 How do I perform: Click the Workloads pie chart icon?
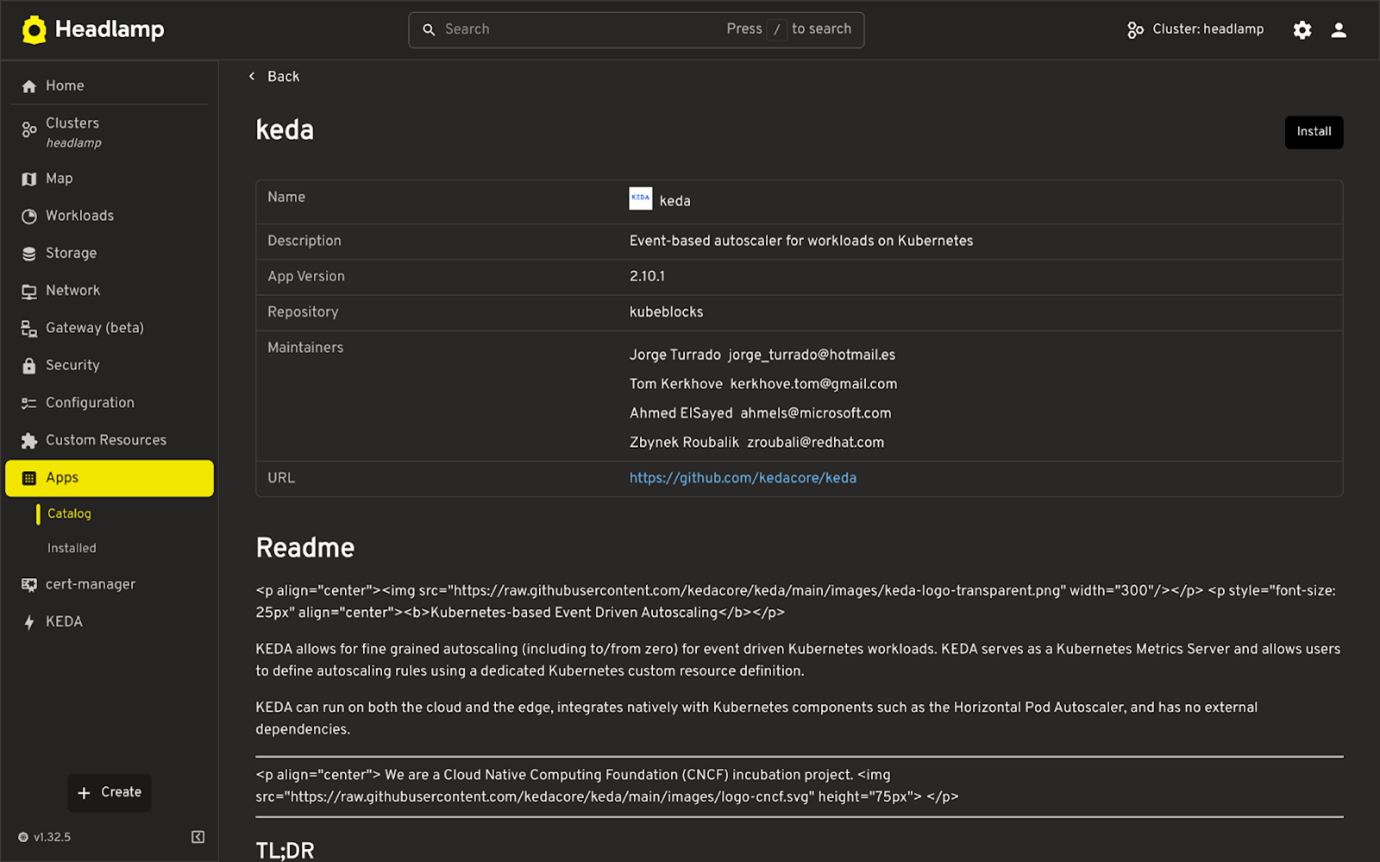[29, 216]
